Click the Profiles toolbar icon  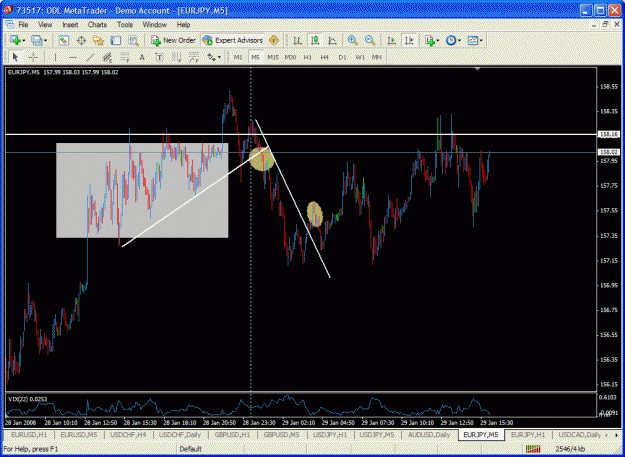[37, 40]
